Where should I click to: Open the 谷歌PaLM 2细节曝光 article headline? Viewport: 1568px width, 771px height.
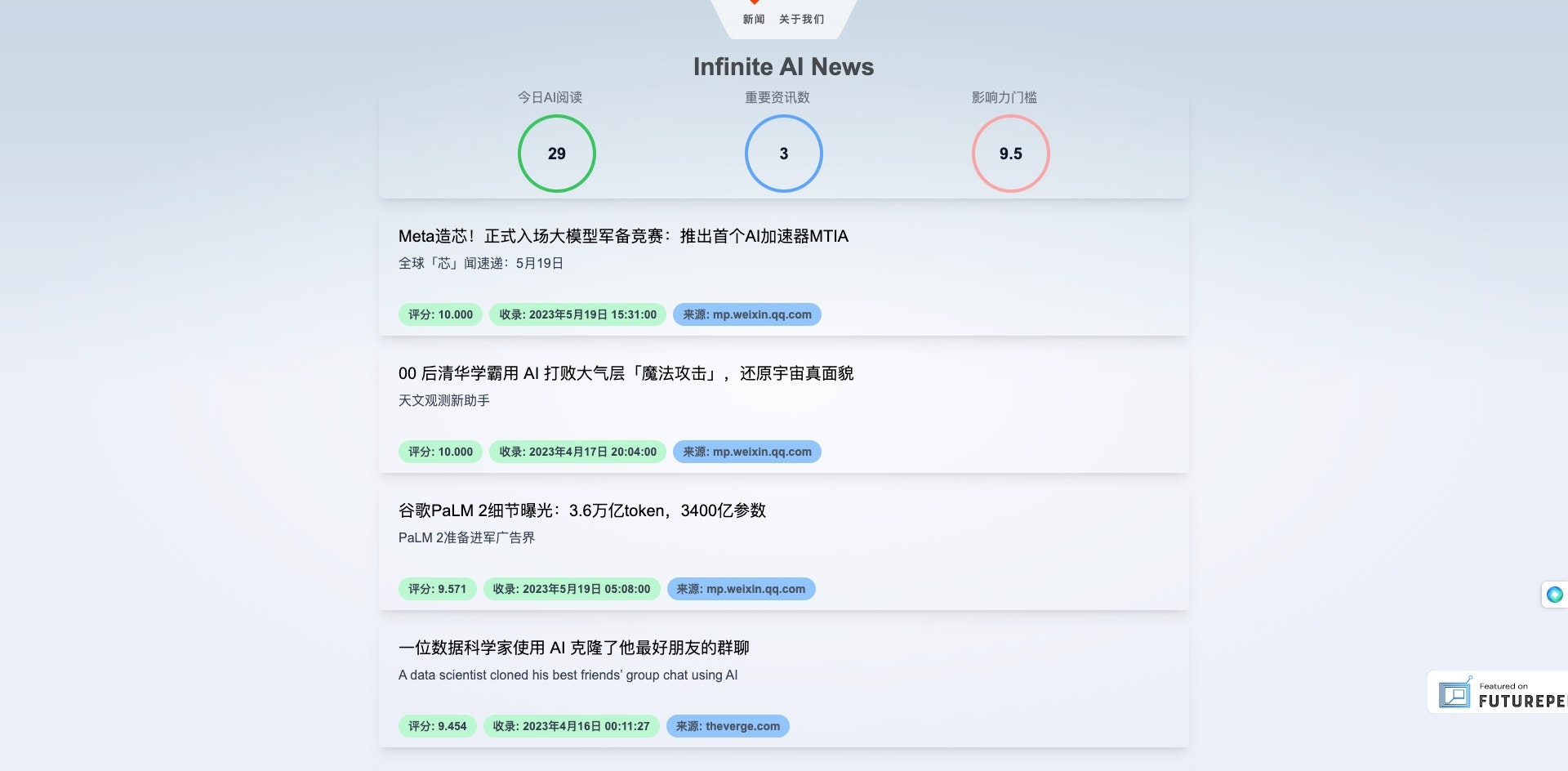pos(582,510)
